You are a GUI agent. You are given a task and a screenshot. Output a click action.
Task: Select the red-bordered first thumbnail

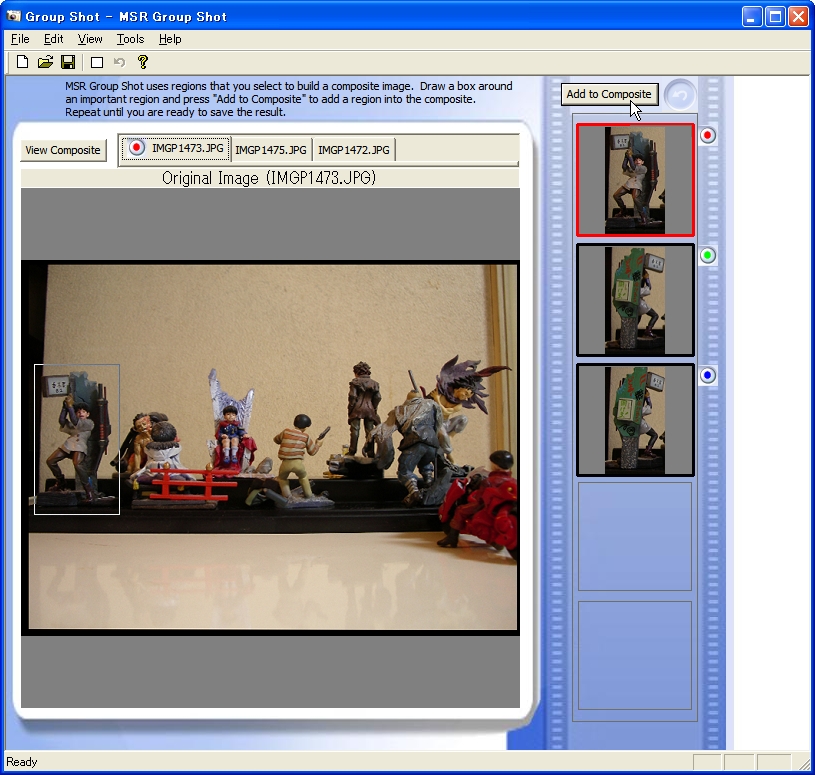tap(635, 180)
